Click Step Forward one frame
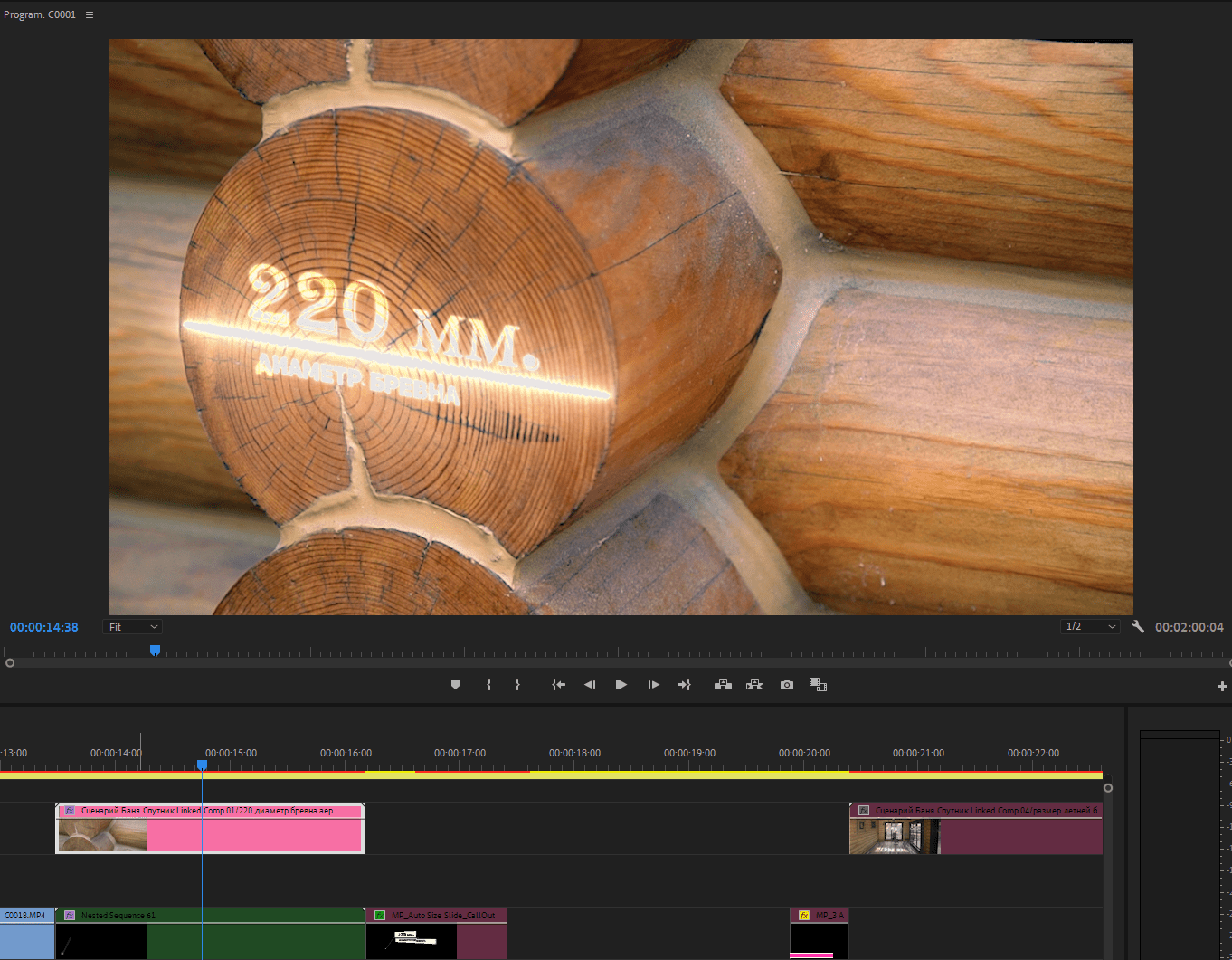This screenshot has height=960, width=1232. pos(653,684)
